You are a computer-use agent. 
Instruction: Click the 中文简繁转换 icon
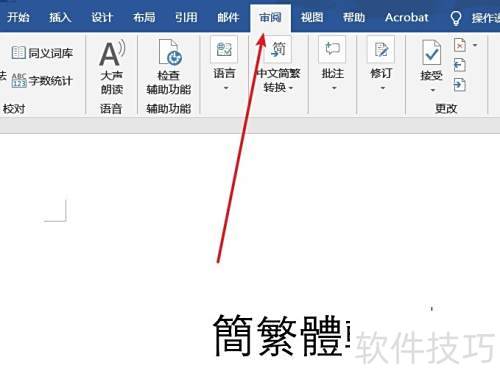(278, 49)
